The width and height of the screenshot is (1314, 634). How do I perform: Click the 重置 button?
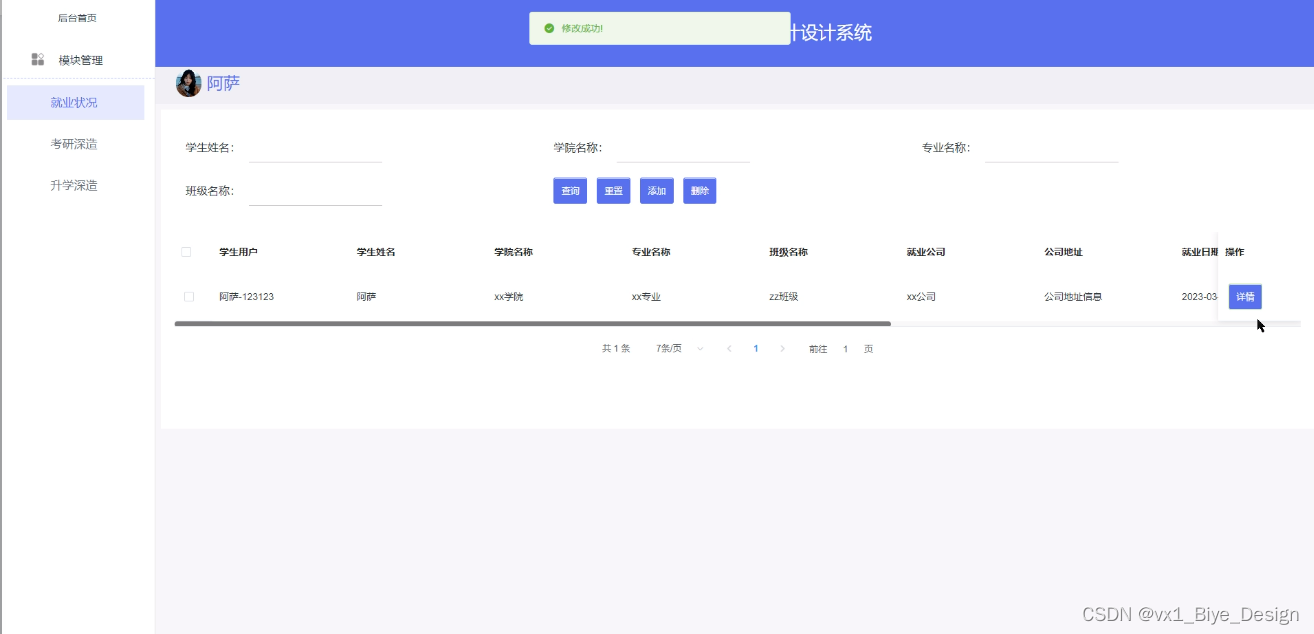point(613,191)
